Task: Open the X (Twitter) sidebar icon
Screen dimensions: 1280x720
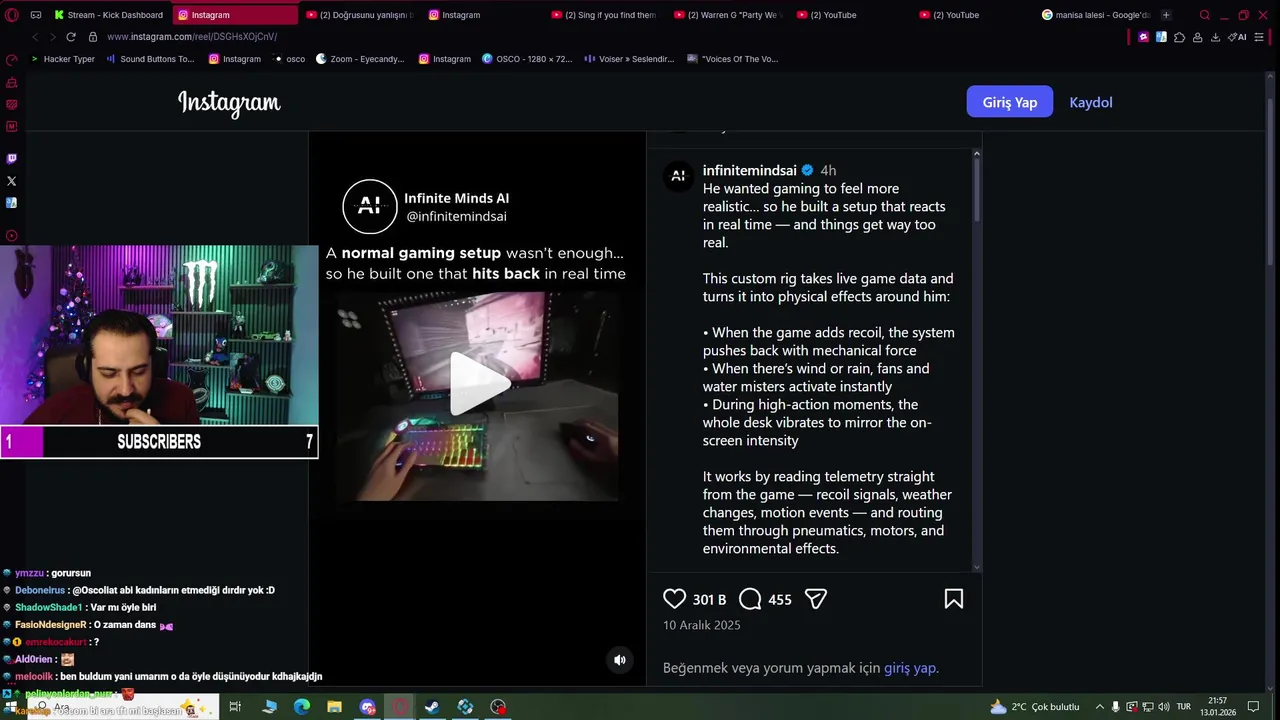Action: coord(11,181)
